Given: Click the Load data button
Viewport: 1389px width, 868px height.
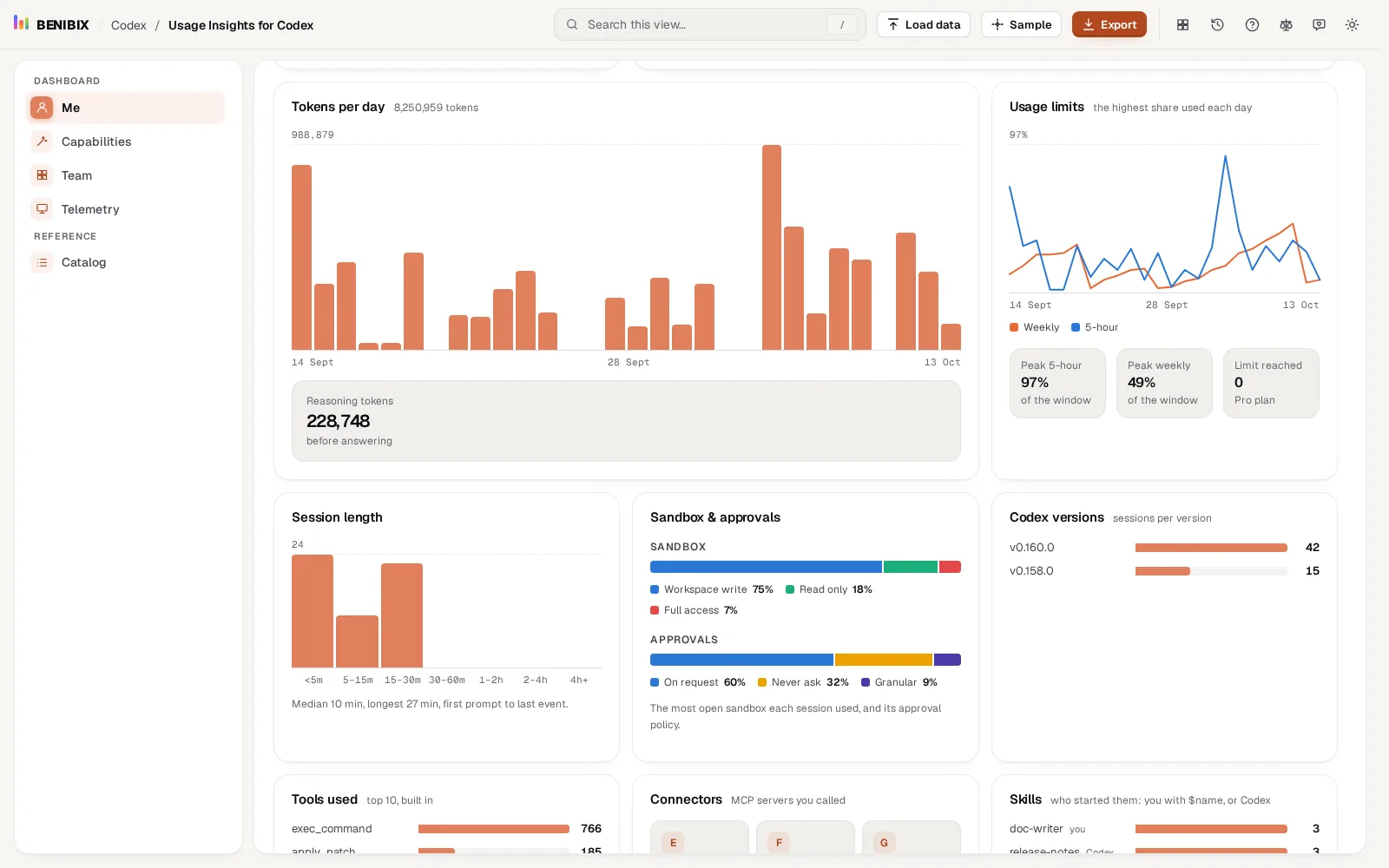Looking at the screenshot, I should [924, 24].
